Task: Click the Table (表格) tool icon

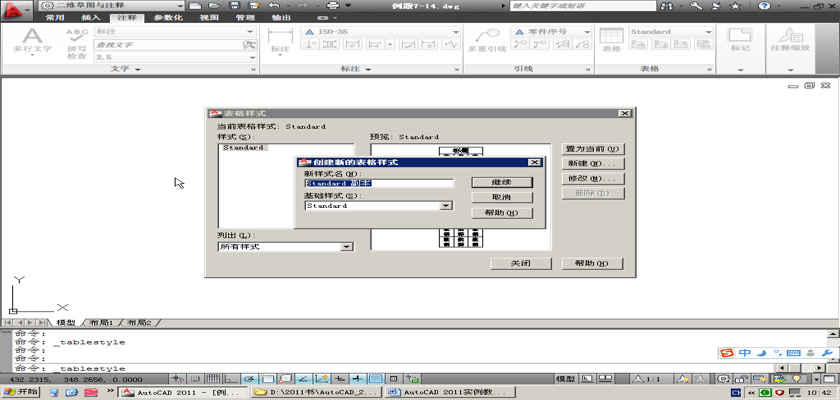Action: (x=611, y=40)
